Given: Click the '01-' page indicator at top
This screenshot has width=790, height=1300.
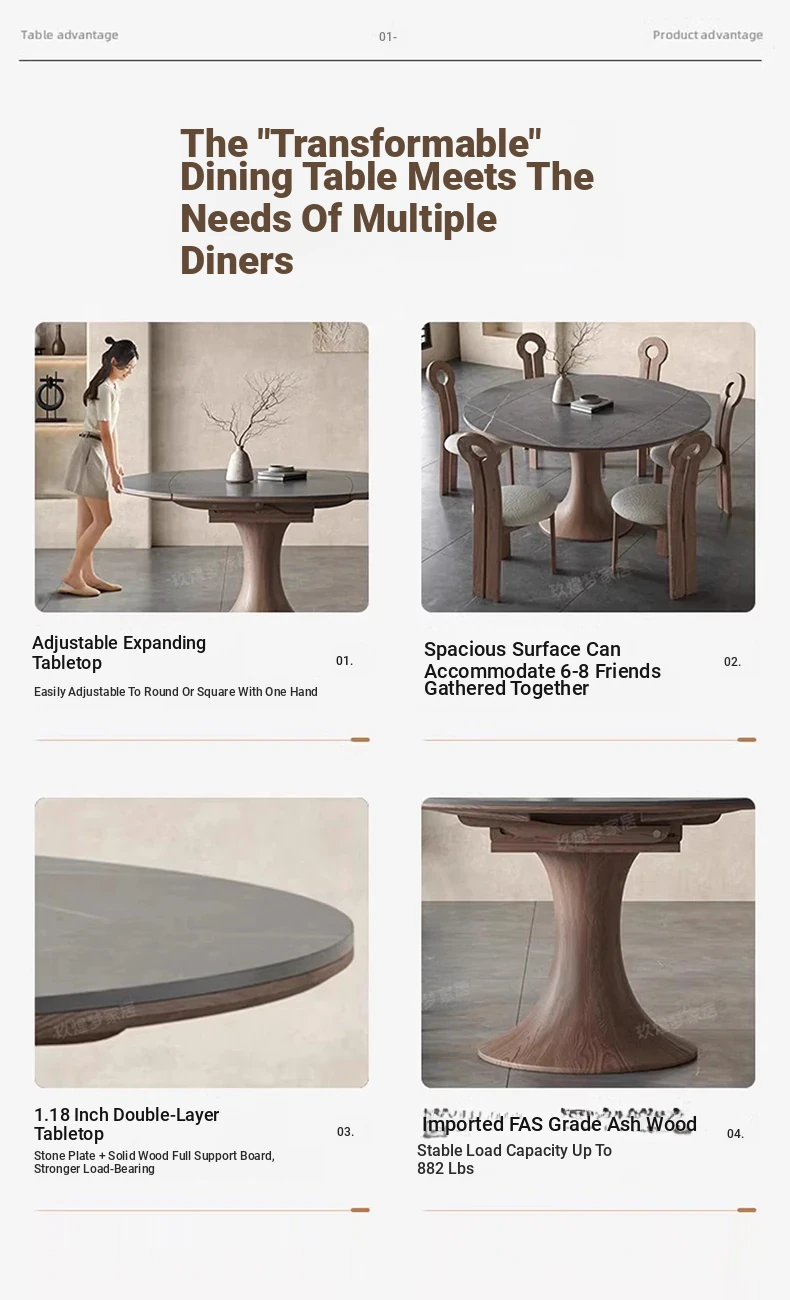Looking at the screenshot, I should (388, 37).
